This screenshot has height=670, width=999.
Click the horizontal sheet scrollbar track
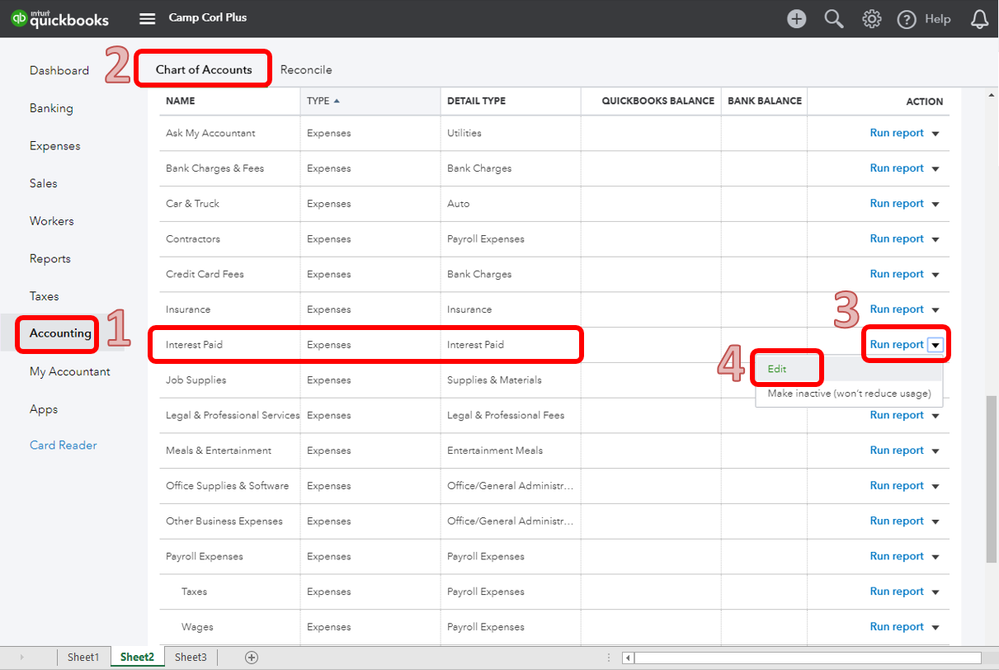807,657
